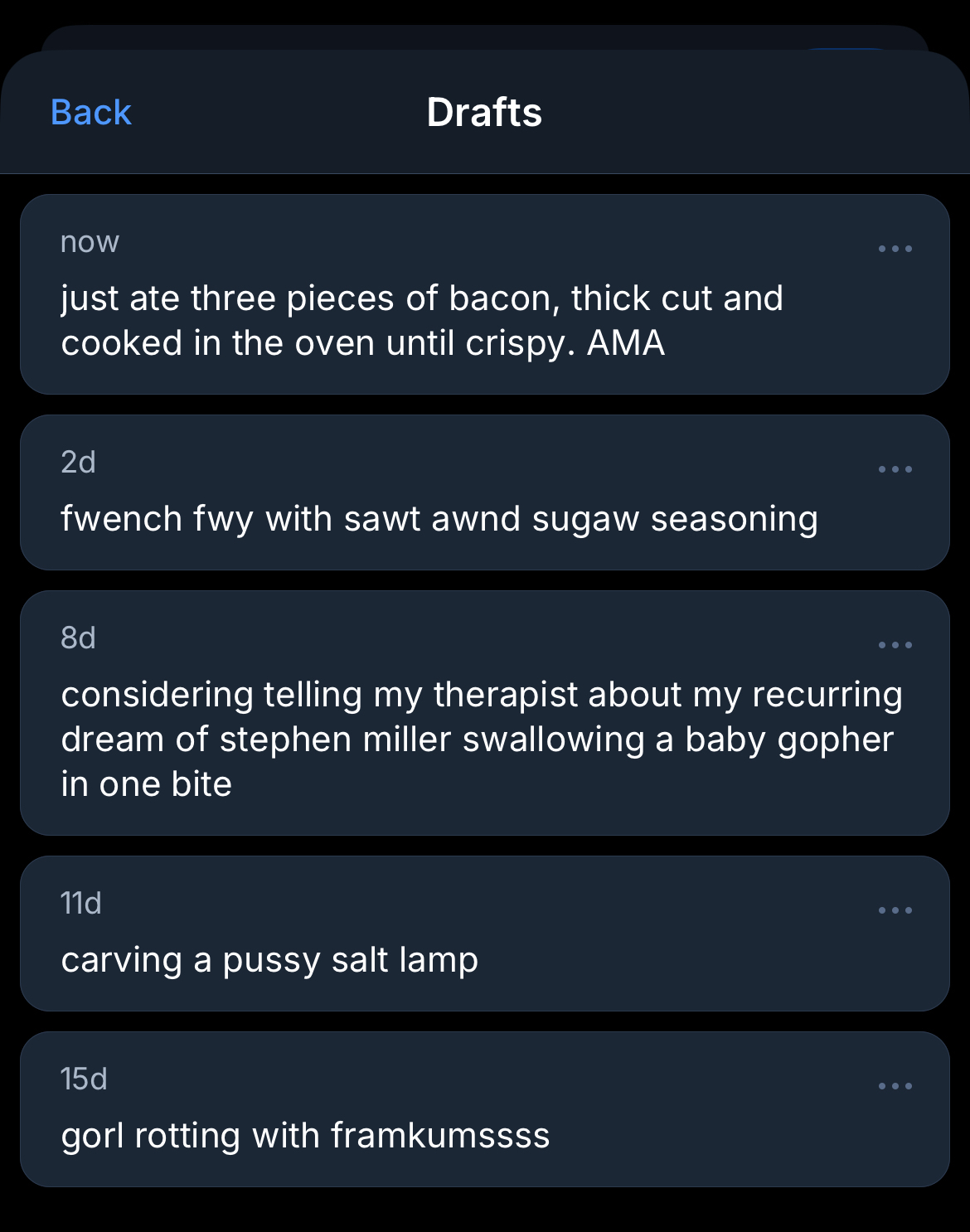Open the draft about thick cut bacon
This screenshot has height=1232, width=970.
point(421,320)
